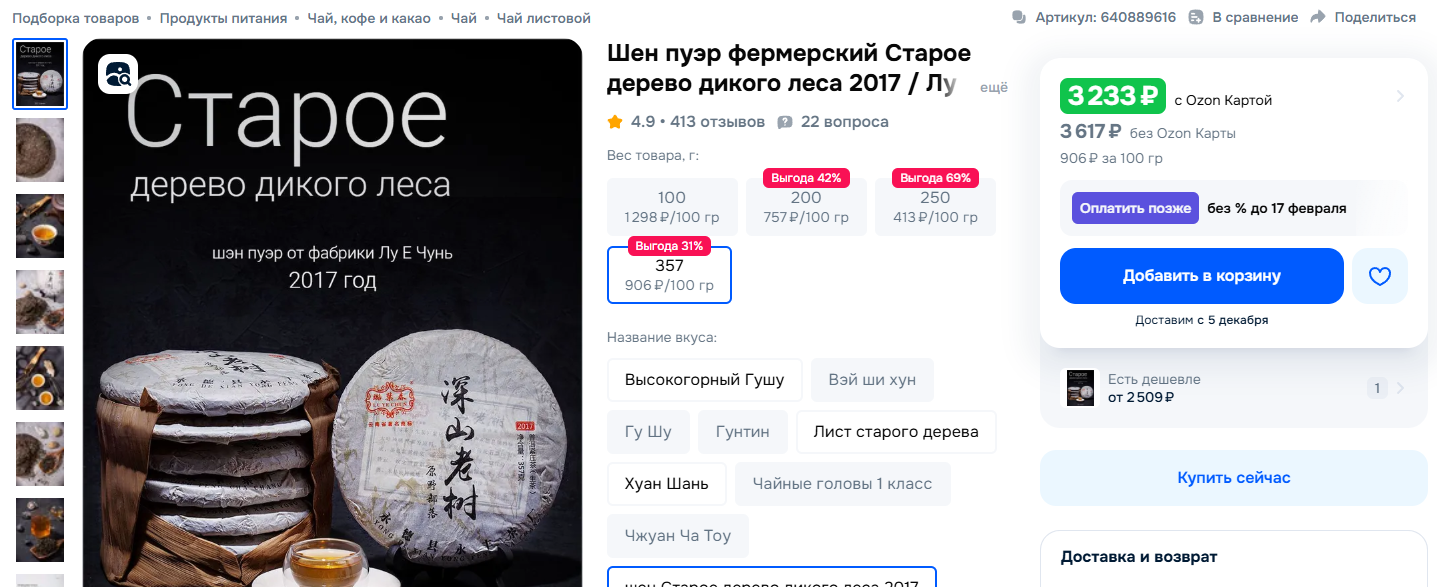Screen dimensions: 1437x587
Task: Select the second product photo thumbnail
Action: [x=40, y=150]
